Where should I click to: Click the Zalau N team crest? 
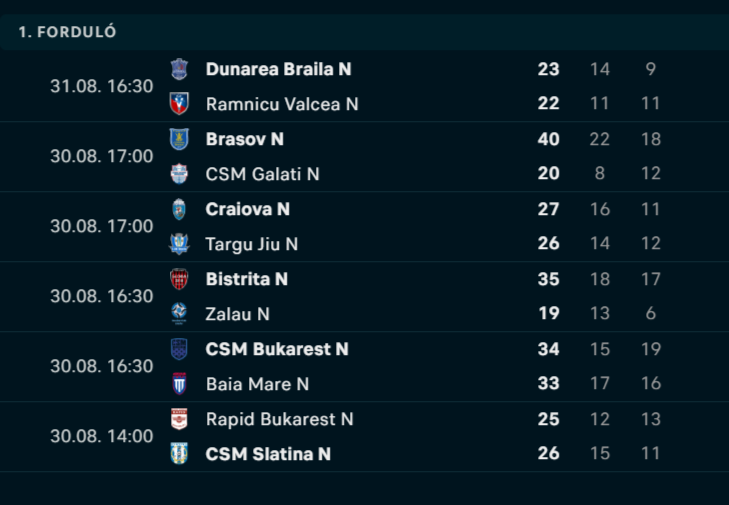[179, 314]
